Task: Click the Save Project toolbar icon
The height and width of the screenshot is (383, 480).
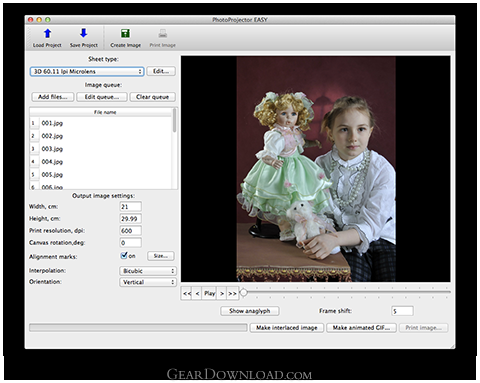Action: [x=83, y=34]
